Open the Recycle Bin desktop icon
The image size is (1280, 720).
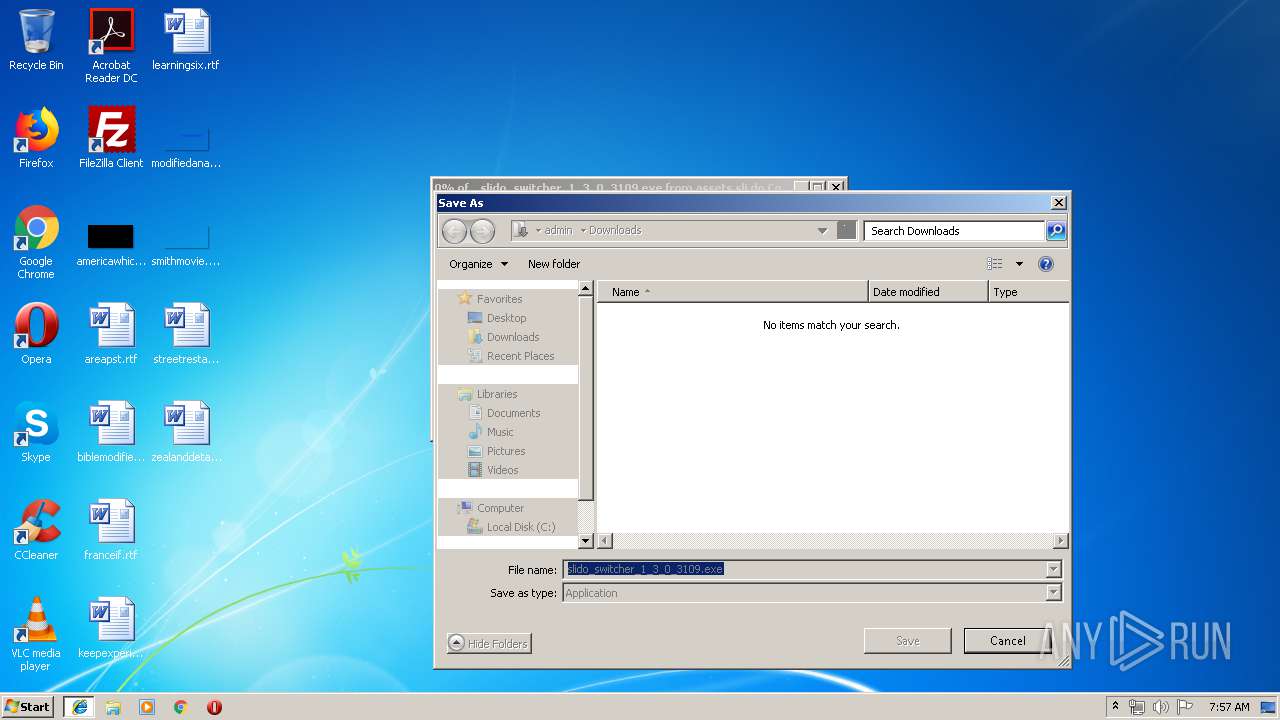point(36,40)
